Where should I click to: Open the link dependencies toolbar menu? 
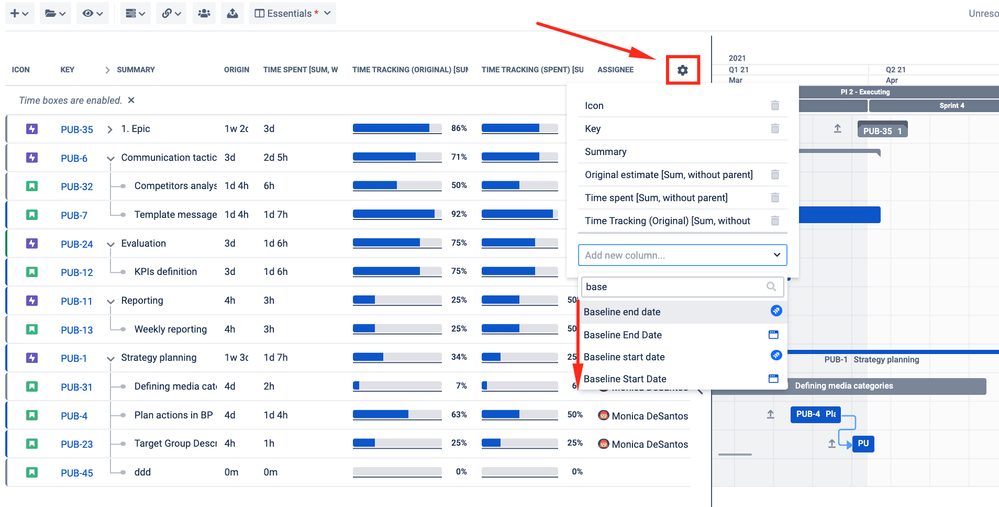(x=170, y=13)
